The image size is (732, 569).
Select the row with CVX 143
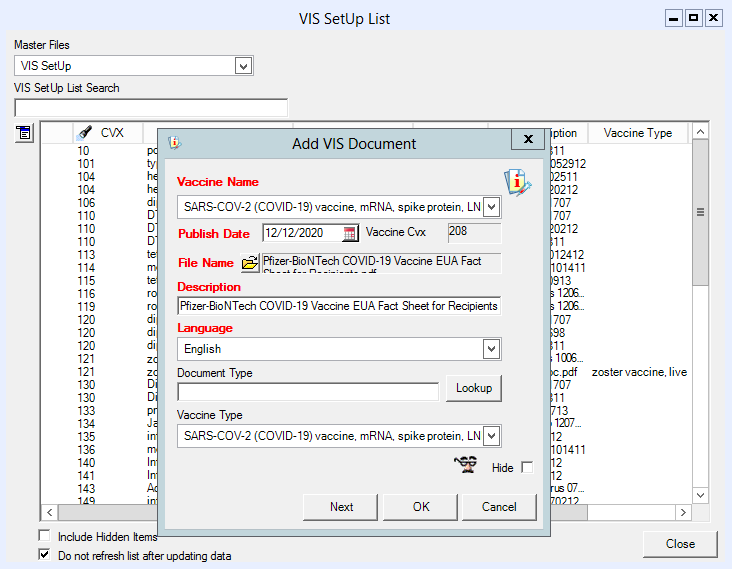86,489
